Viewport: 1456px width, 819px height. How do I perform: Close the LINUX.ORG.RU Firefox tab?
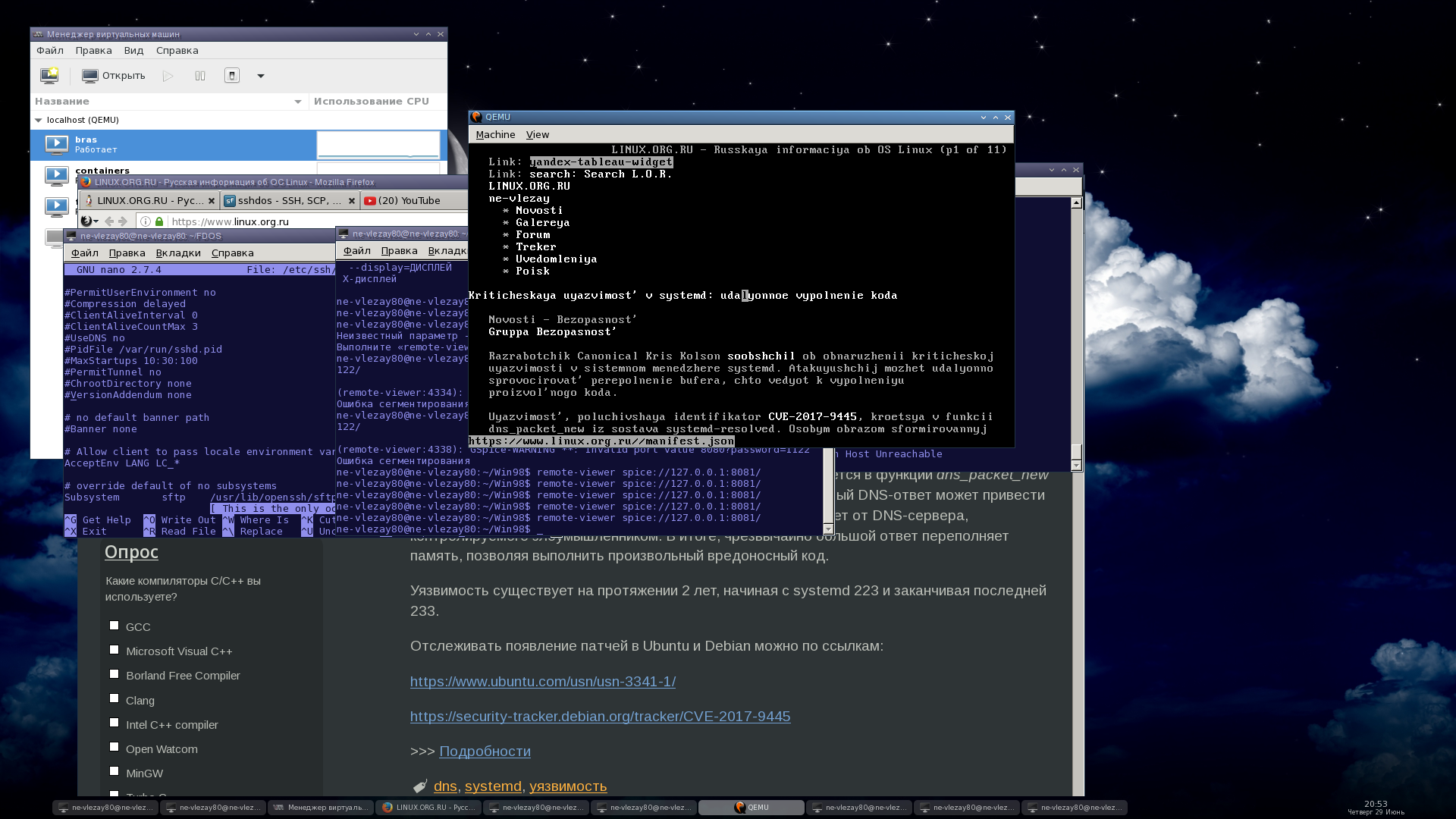coord(212,201)
